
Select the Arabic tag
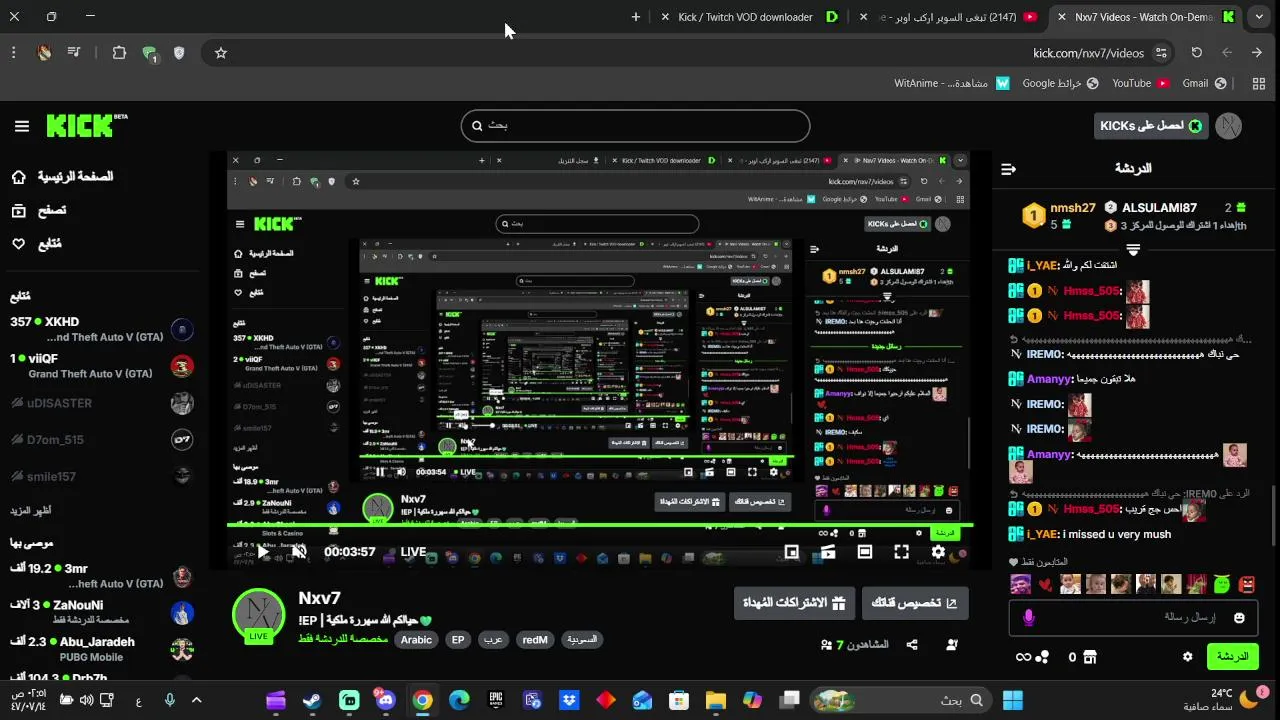pyautogui.click(x=416, y=640)
